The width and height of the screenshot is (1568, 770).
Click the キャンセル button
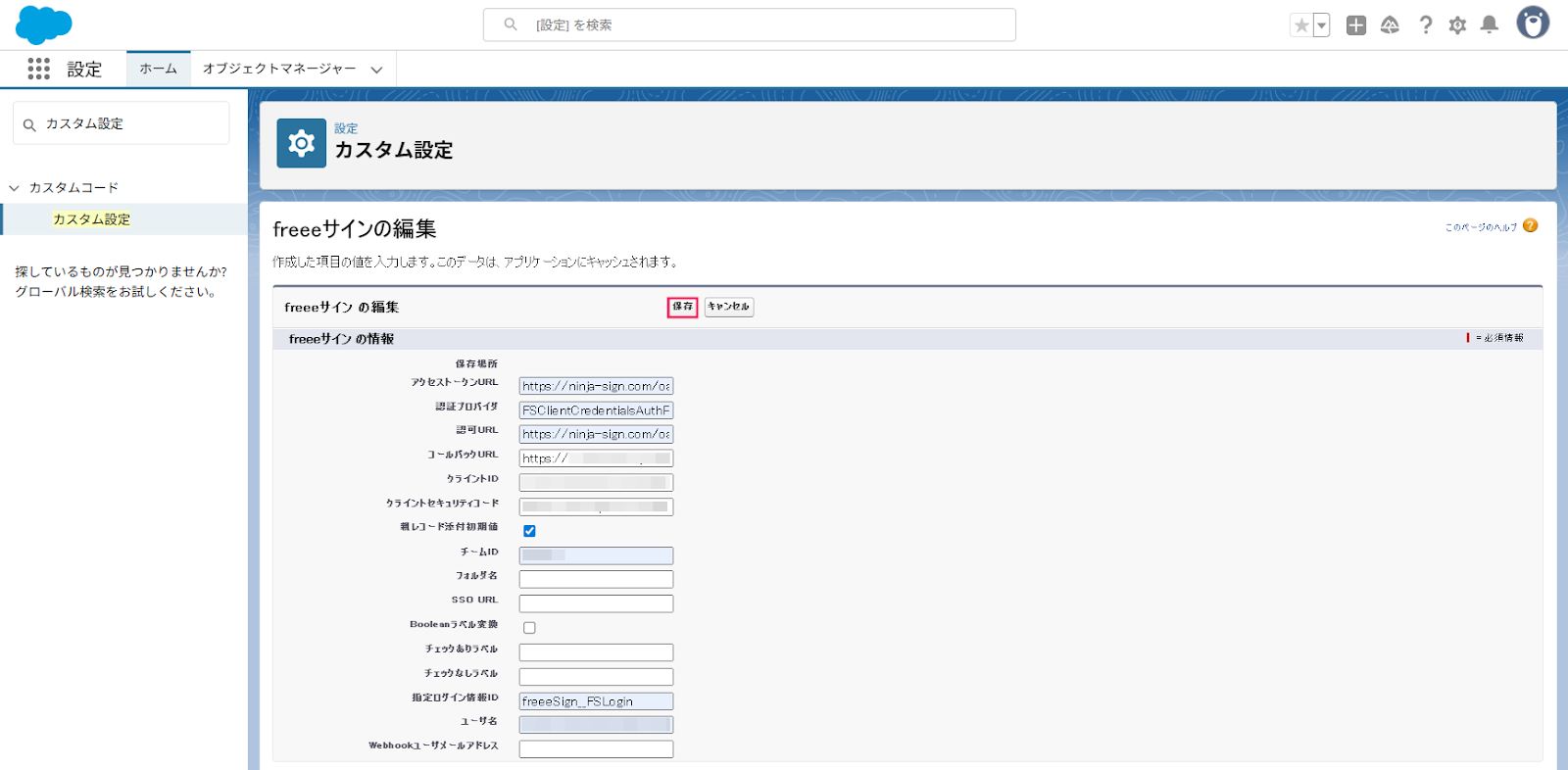point(728,307)
